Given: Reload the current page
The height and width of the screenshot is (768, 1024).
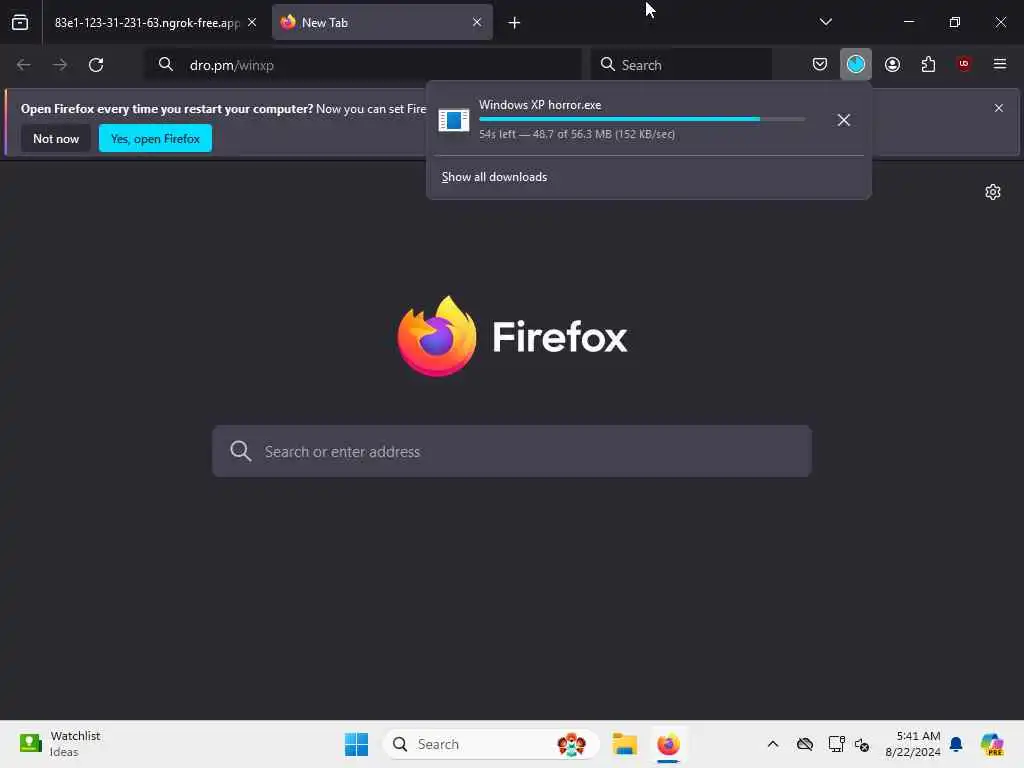Looking at the screenshot, I should click(x=96, y=65).
